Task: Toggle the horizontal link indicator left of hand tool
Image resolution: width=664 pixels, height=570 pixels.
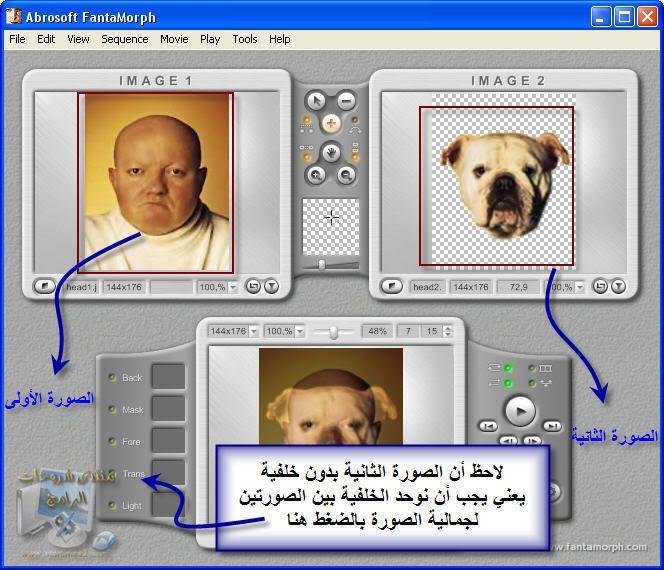Action: point(307,157)
